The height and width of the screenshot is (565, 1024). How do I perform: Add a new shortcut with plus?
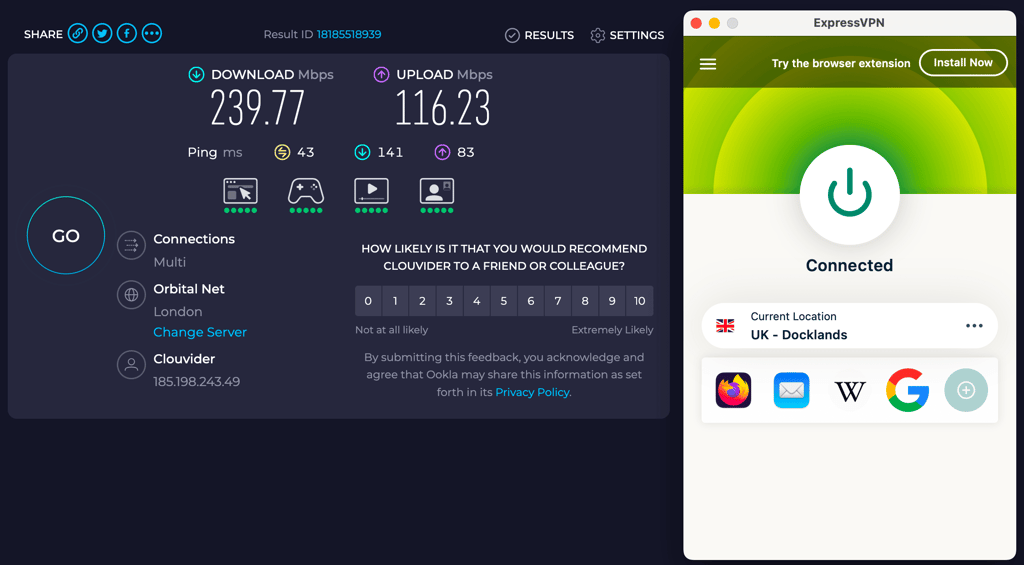tap(966, 391)
